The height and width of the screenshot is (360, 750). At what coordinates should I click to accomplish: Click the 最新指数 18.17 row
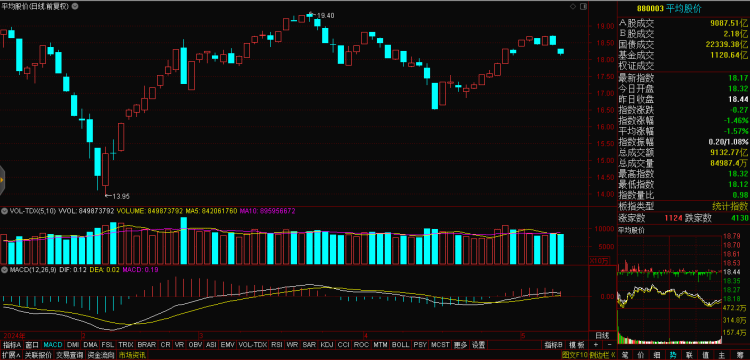point(683,78)
